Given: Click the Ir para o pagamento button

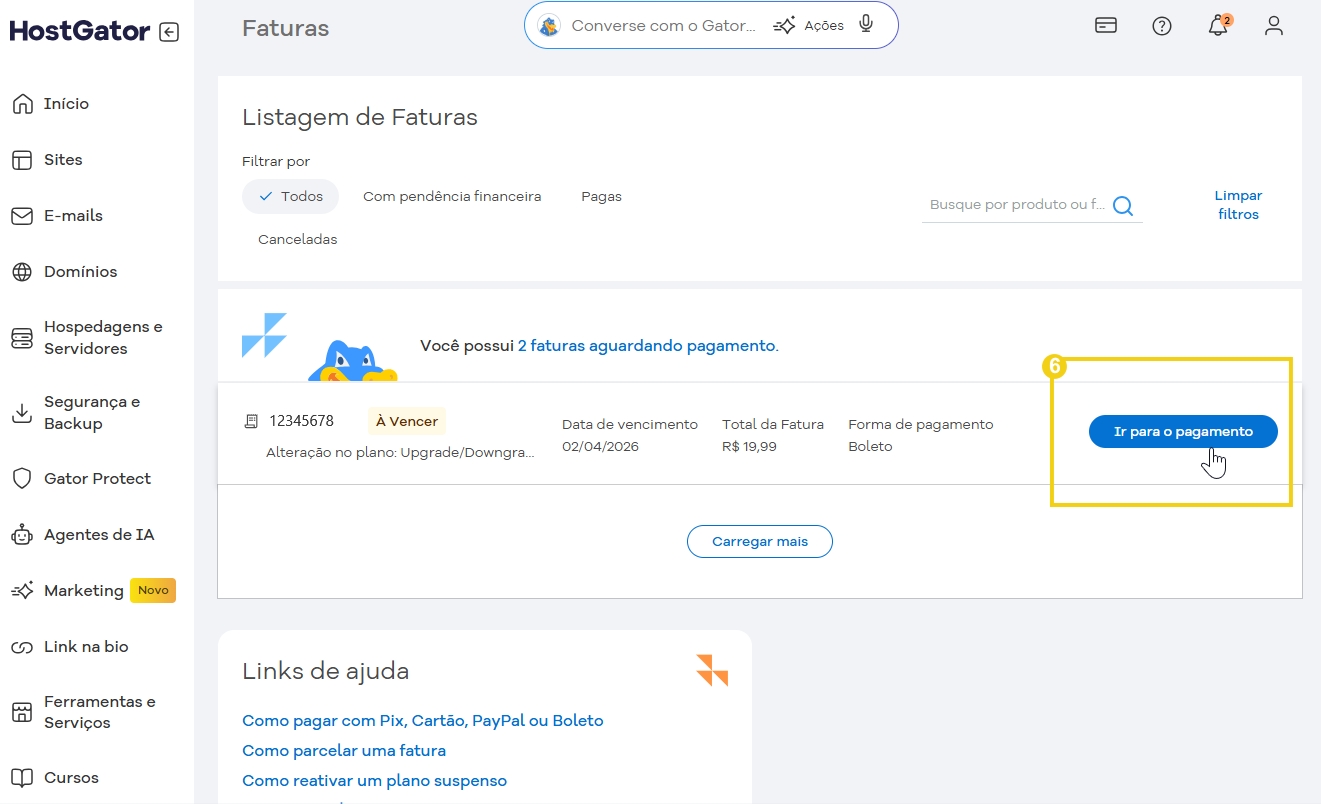Looking at the screenshot, I should click(x=1182, y=431).
